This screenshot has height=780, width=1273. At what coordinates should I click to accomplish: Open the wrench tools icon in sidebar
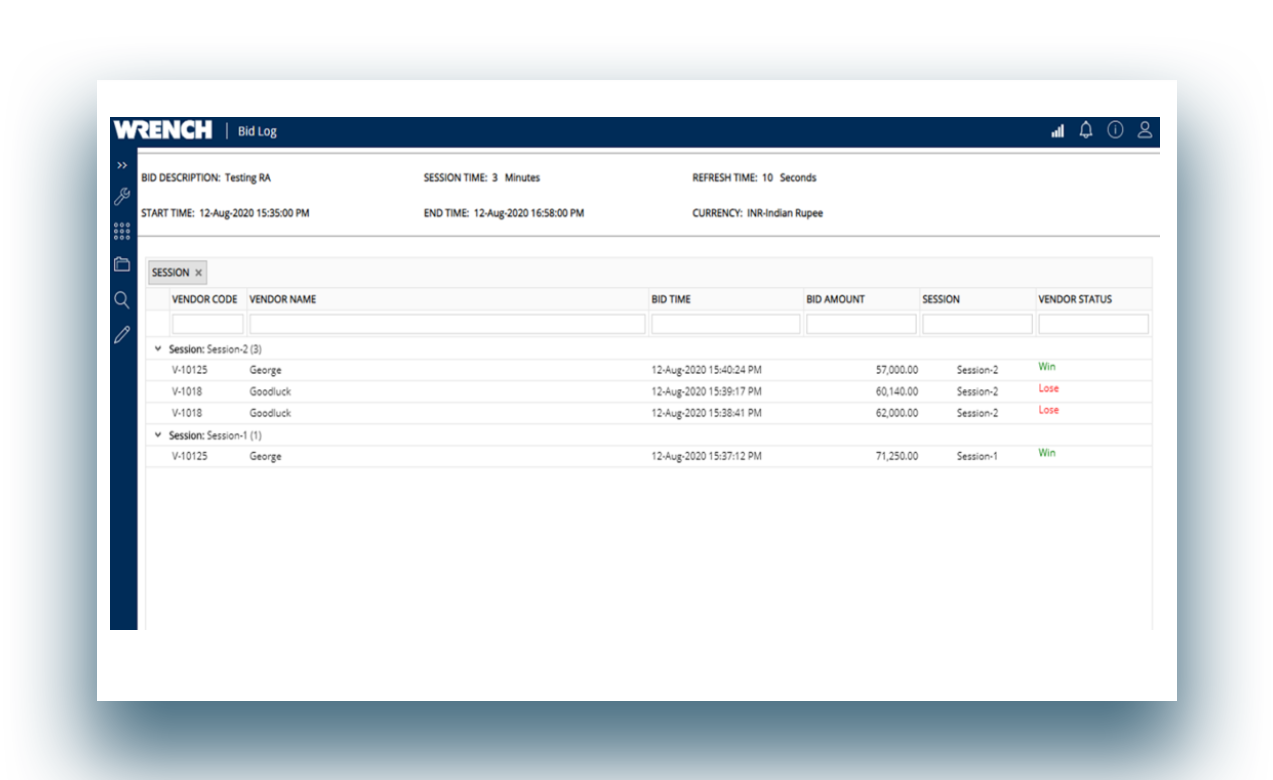tap(122, 196)
